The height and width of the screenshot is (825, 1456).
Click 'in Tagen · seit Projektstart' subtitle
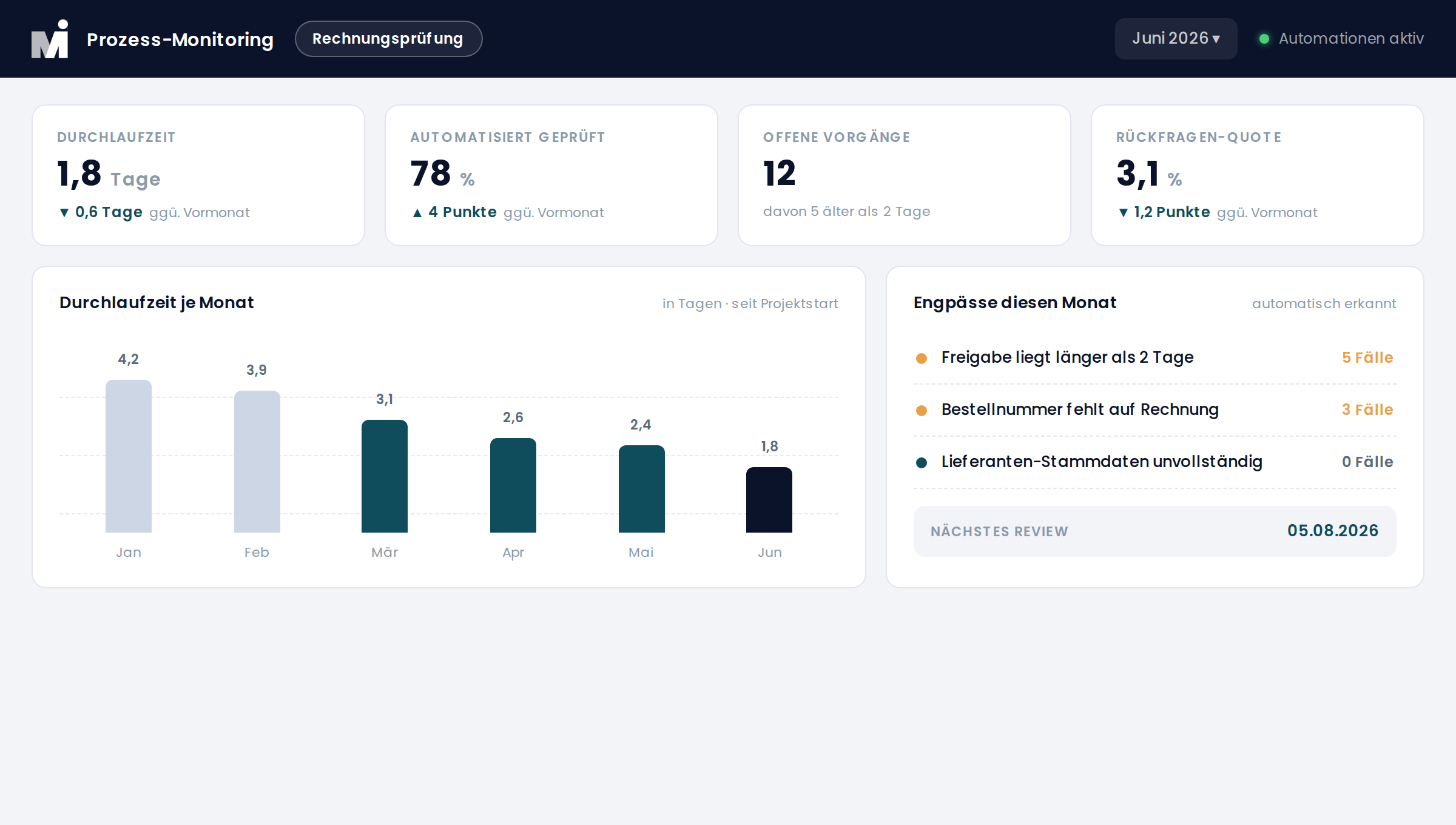pyautogui.click(x=750, y=303)
